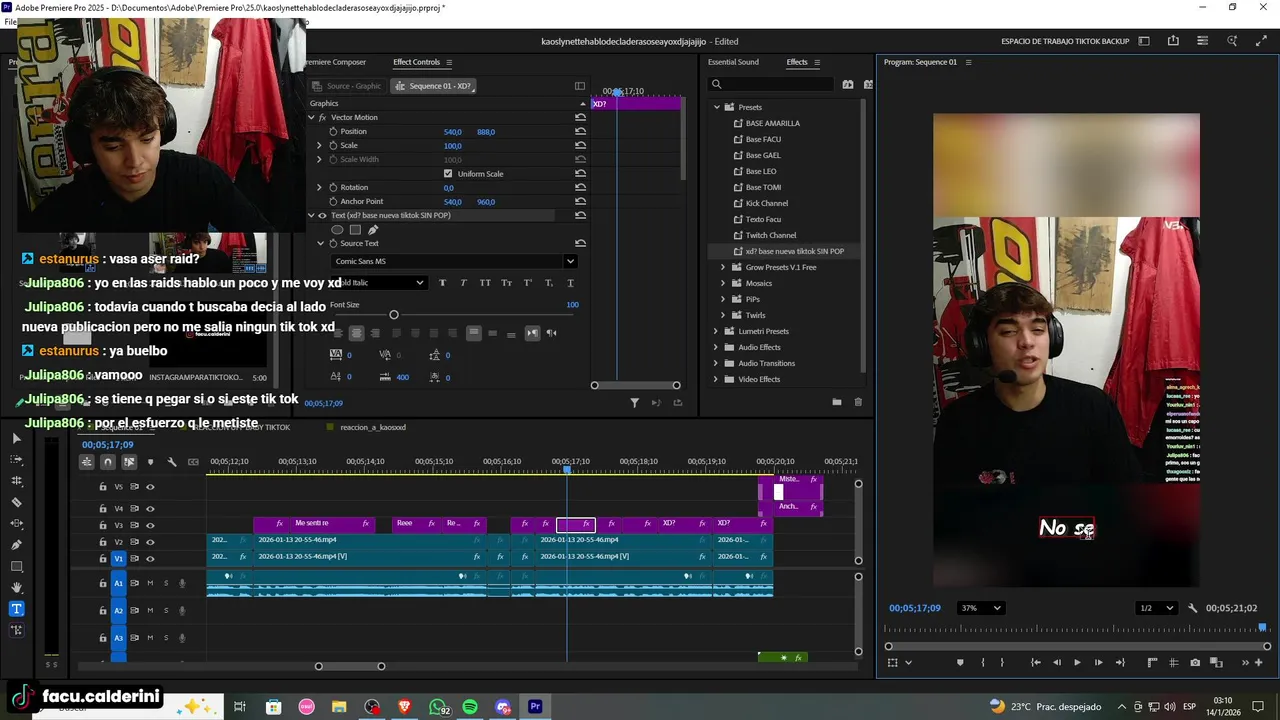Step forward one frame
Viewport: 1280px width, 720px height.
point(1098,663)
